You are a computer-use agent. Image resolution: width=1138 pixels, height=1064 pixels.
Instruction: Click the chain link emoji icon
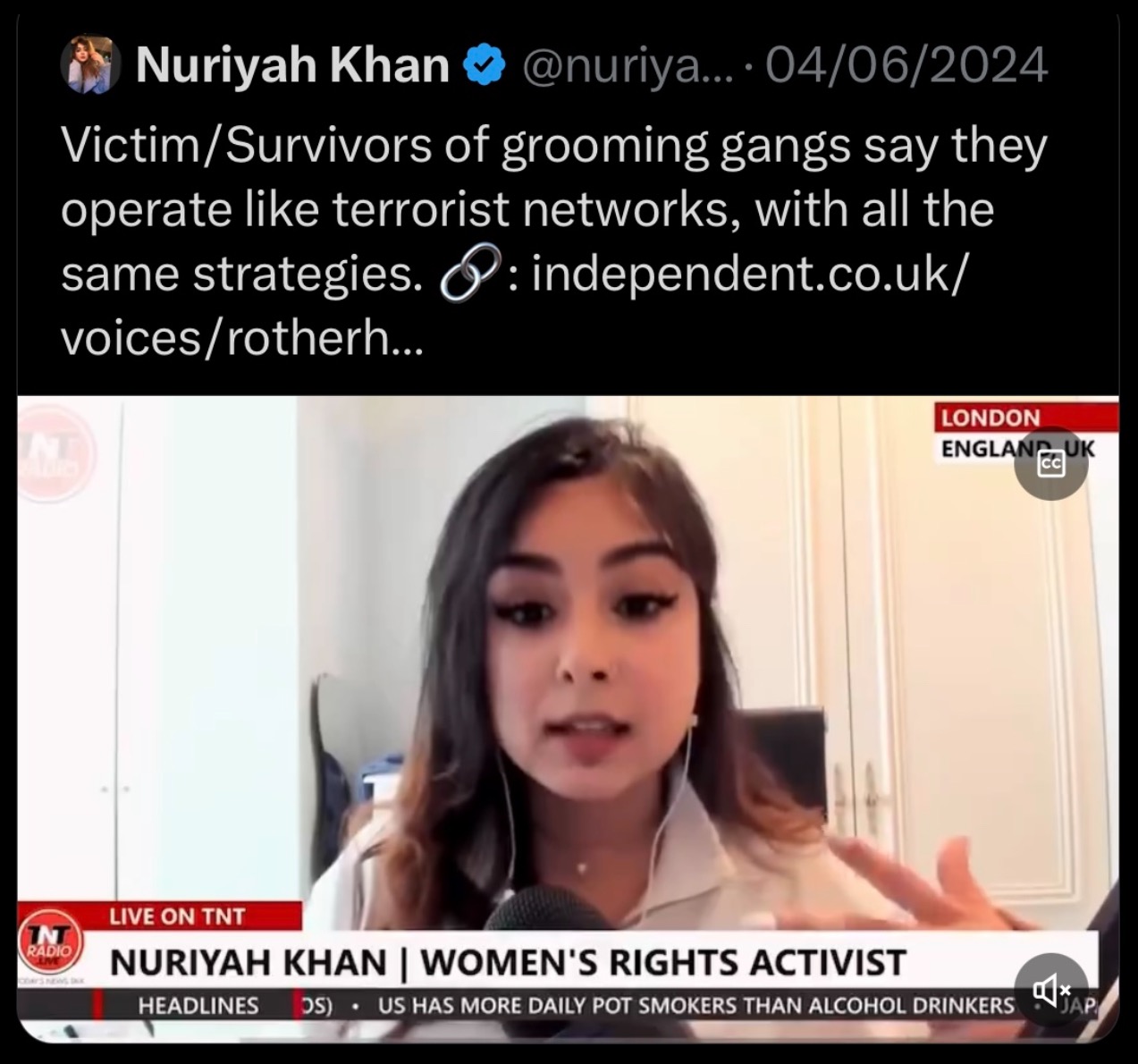[468, 274]
